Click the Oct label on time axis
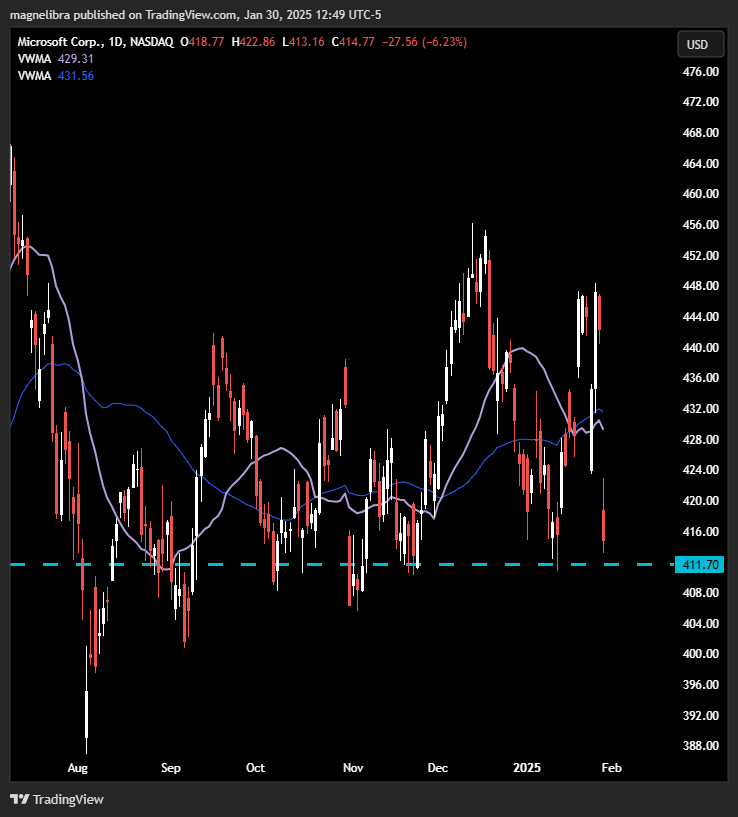Screen dimensions: 738x817 coord(255,768)
